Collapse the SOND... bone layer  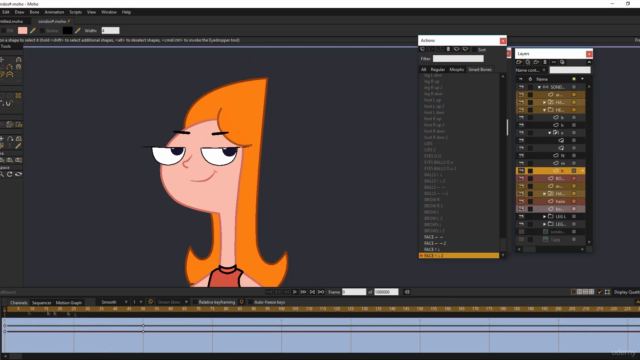click(539, 87)
